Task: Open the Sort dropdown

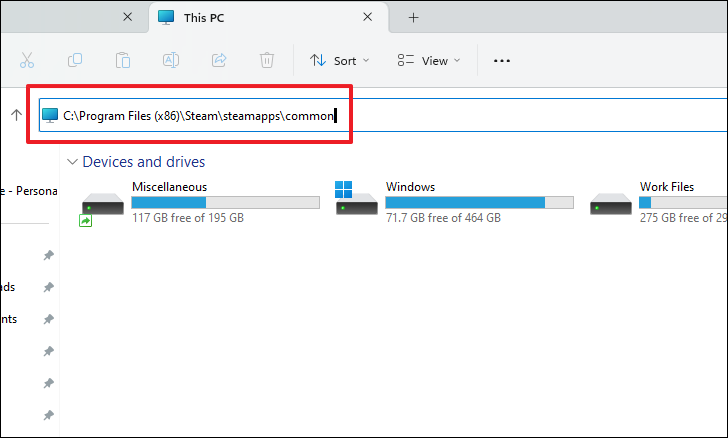Action: click(x=339, y=61)
